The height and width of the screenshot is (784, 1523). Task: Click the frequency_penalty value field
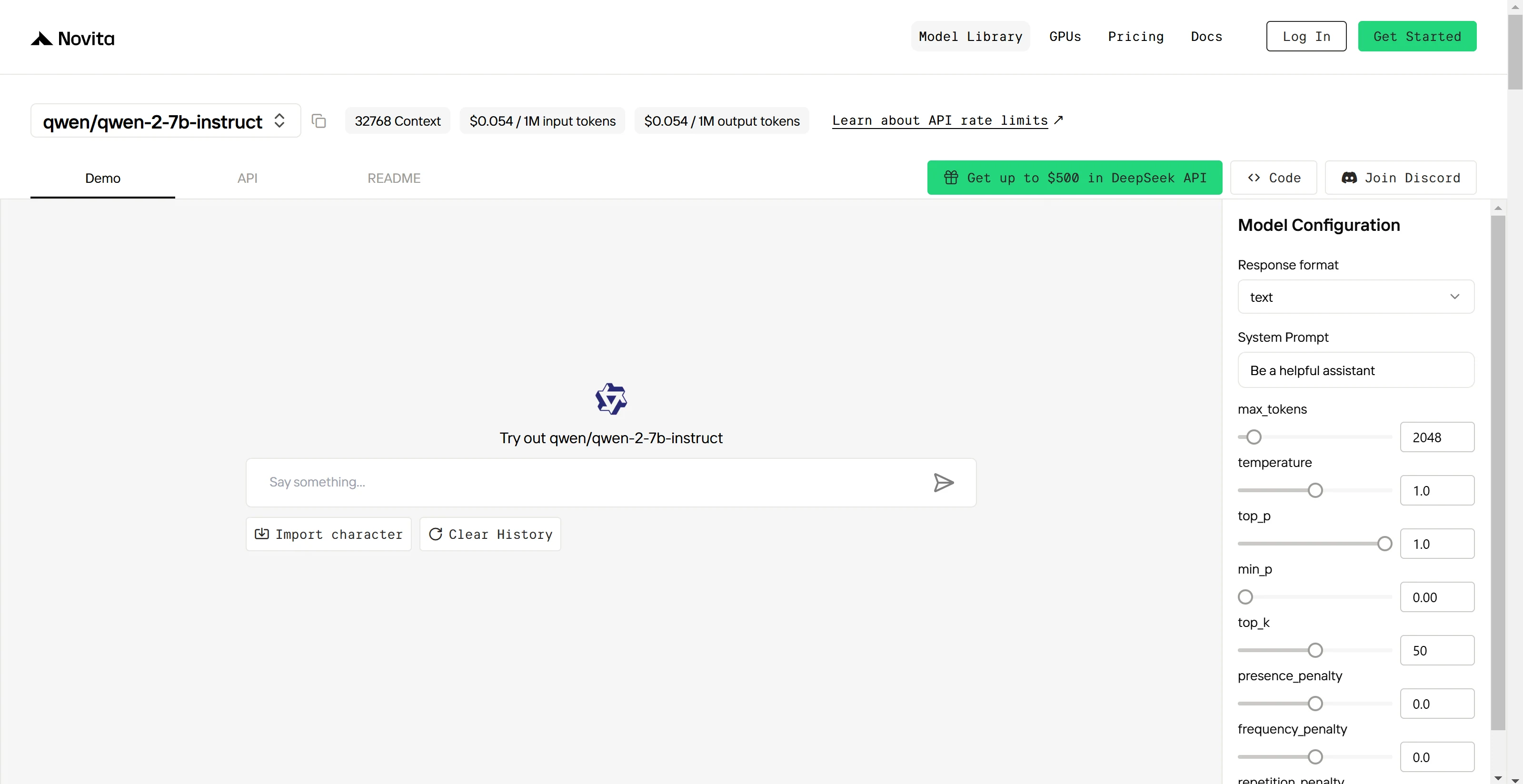click(1437, 756)
